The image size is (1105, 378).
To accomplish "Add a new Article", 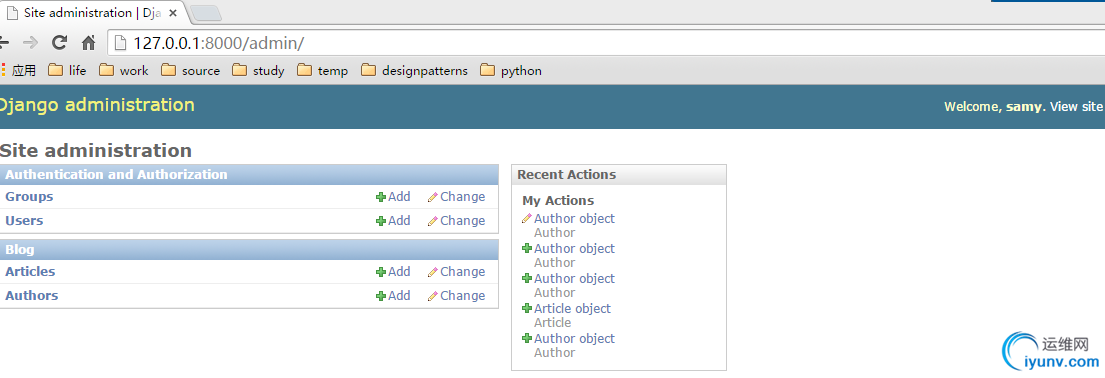I will point(393,272).
